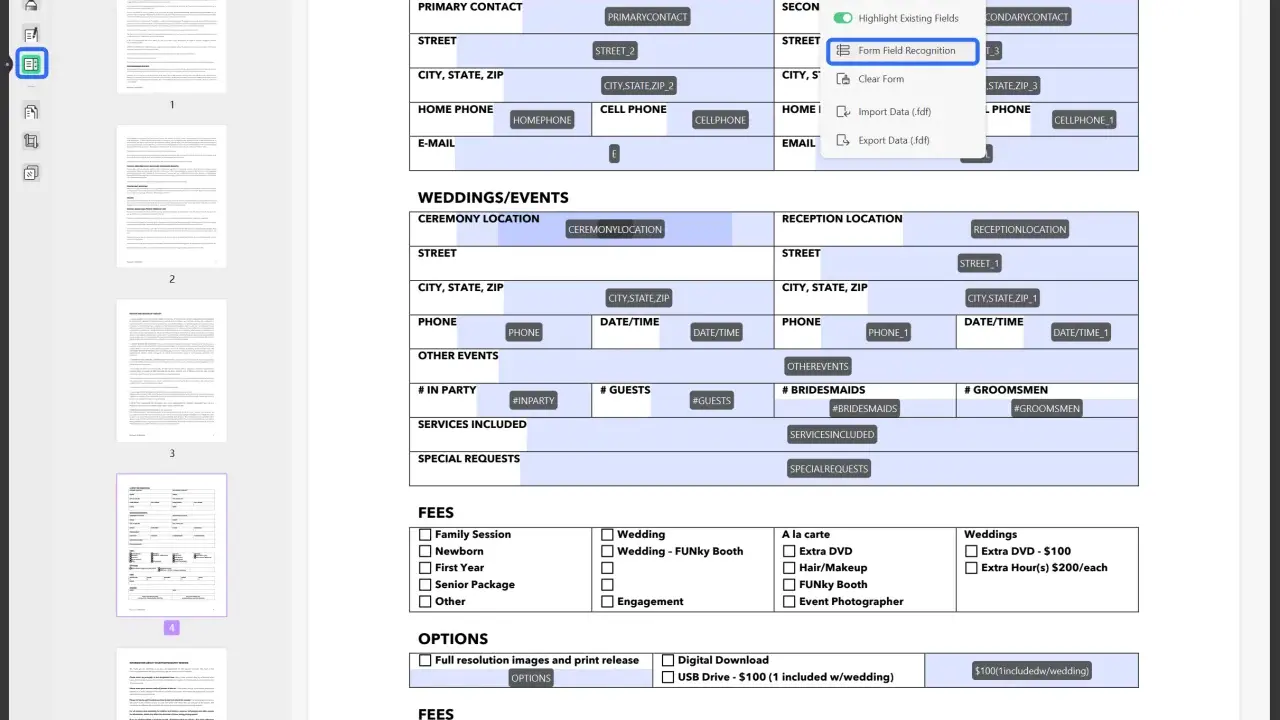Tick the A la carte FUNky Booth checkbox
The image size is (1280, 720).
(789, 584)
